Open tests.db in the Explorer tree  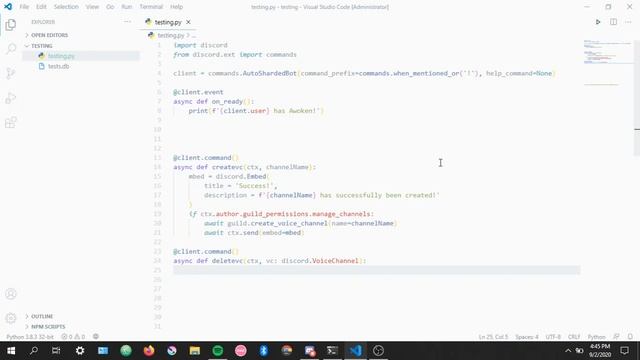58,66
